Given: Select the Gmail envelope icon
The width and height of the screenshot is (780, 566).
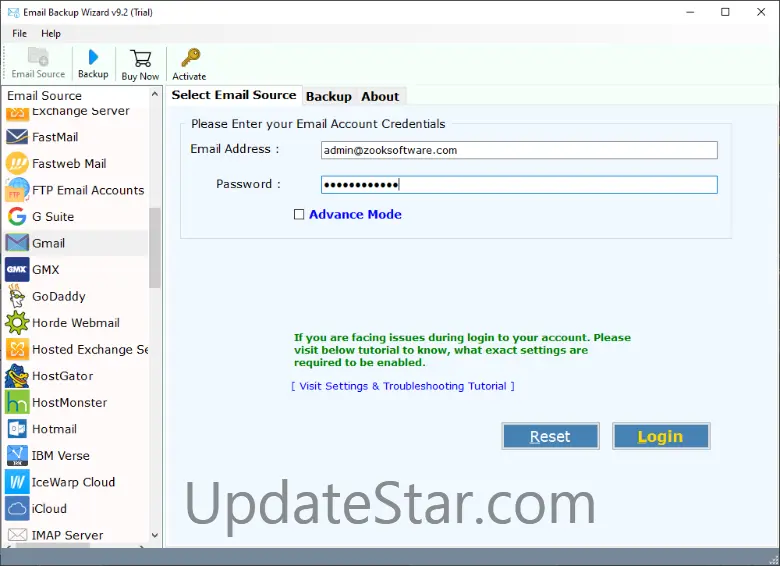Looking at the screenshot, I should [x=17, y=243].
